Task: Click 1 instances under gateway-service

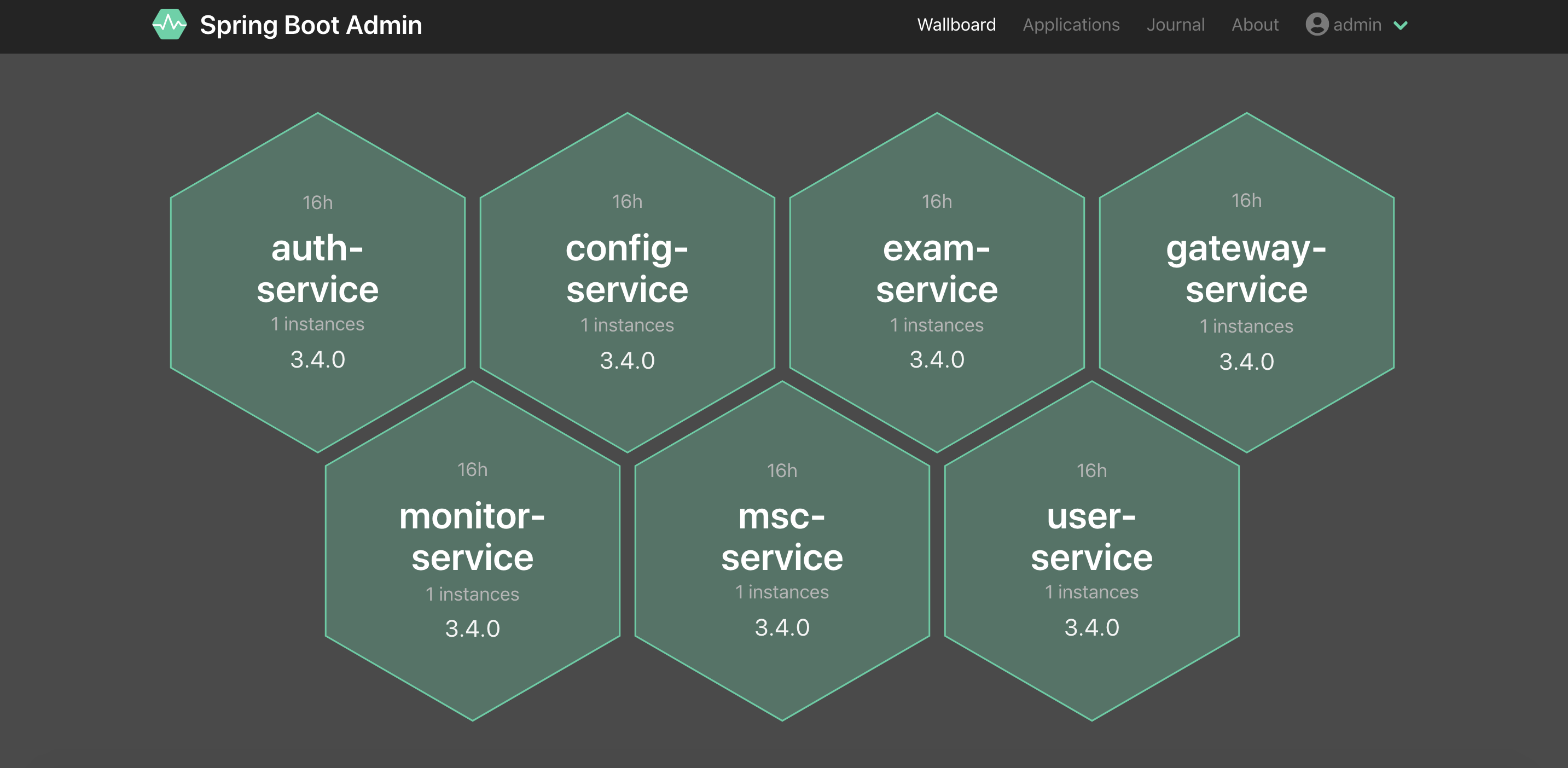Action: (1247, 326)
